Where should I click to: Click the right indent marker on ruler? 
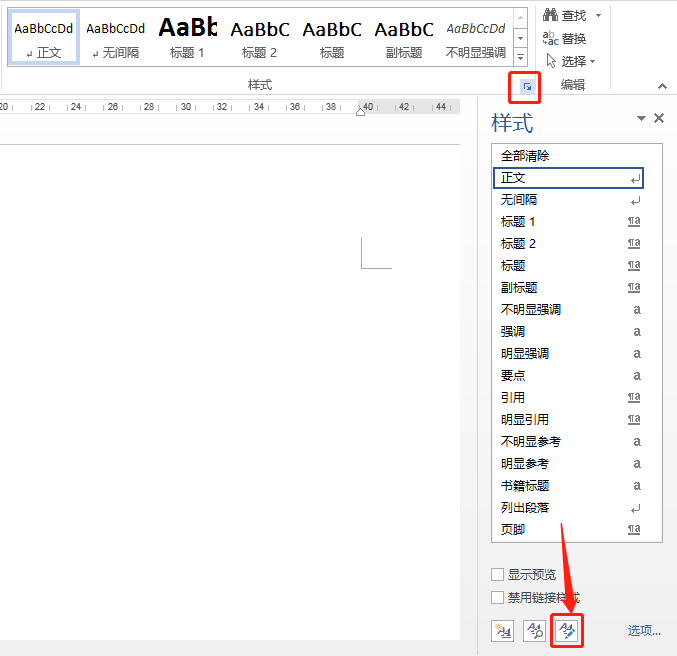click(x=361, y=112)
